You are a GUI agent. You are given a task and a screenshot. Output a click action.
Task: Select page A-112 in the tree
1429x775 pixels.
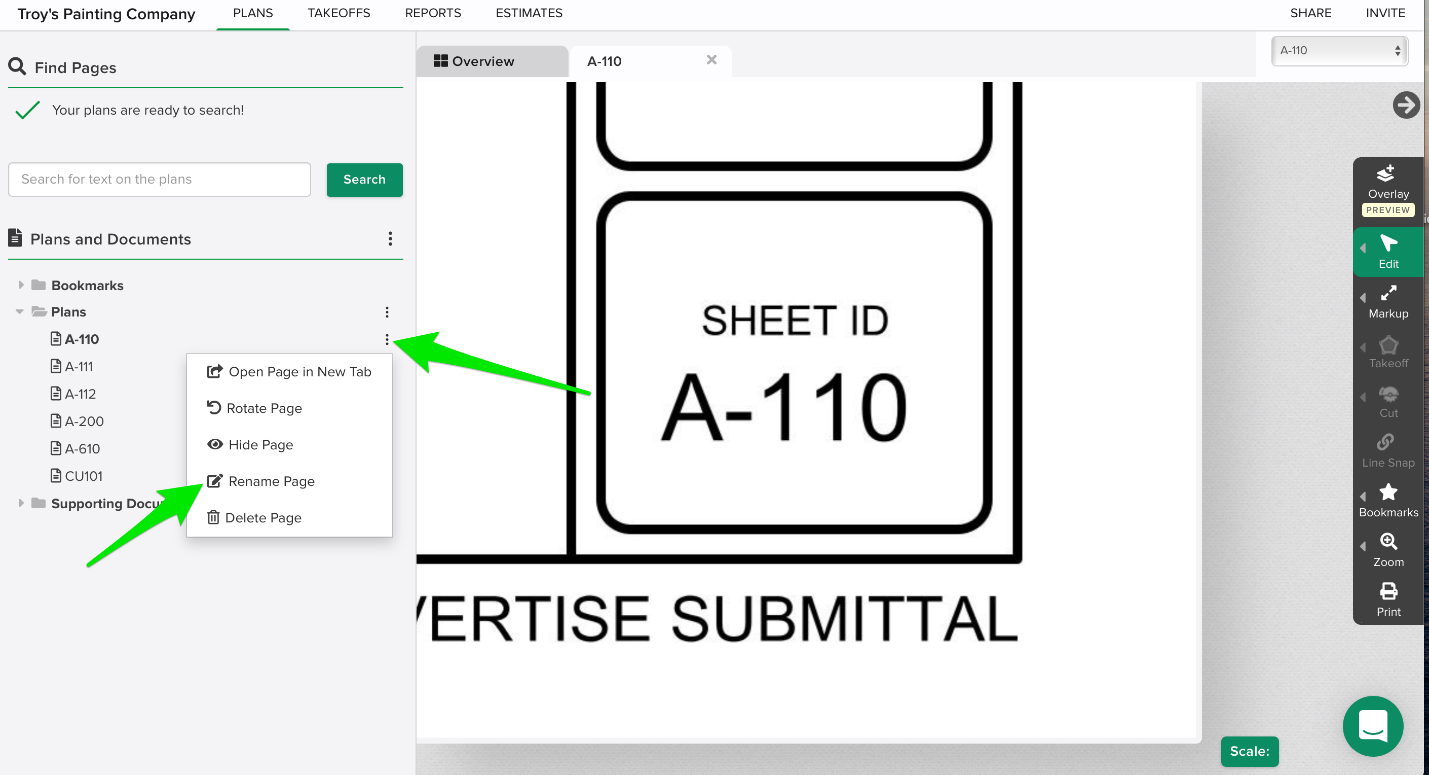pyautogui.click(x=80, y=394)
